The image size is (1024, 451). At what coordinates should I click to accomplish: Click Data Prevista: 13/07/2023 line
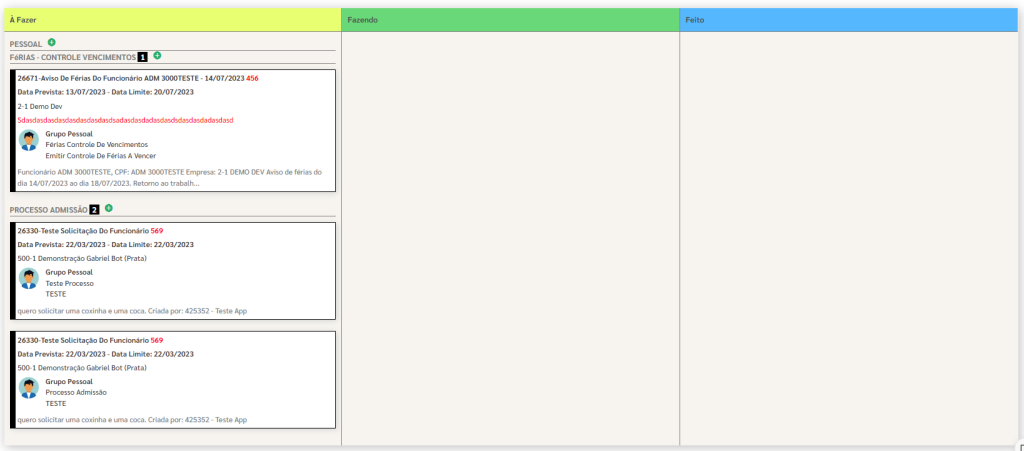pyautogui.click(x=105, y=92)
